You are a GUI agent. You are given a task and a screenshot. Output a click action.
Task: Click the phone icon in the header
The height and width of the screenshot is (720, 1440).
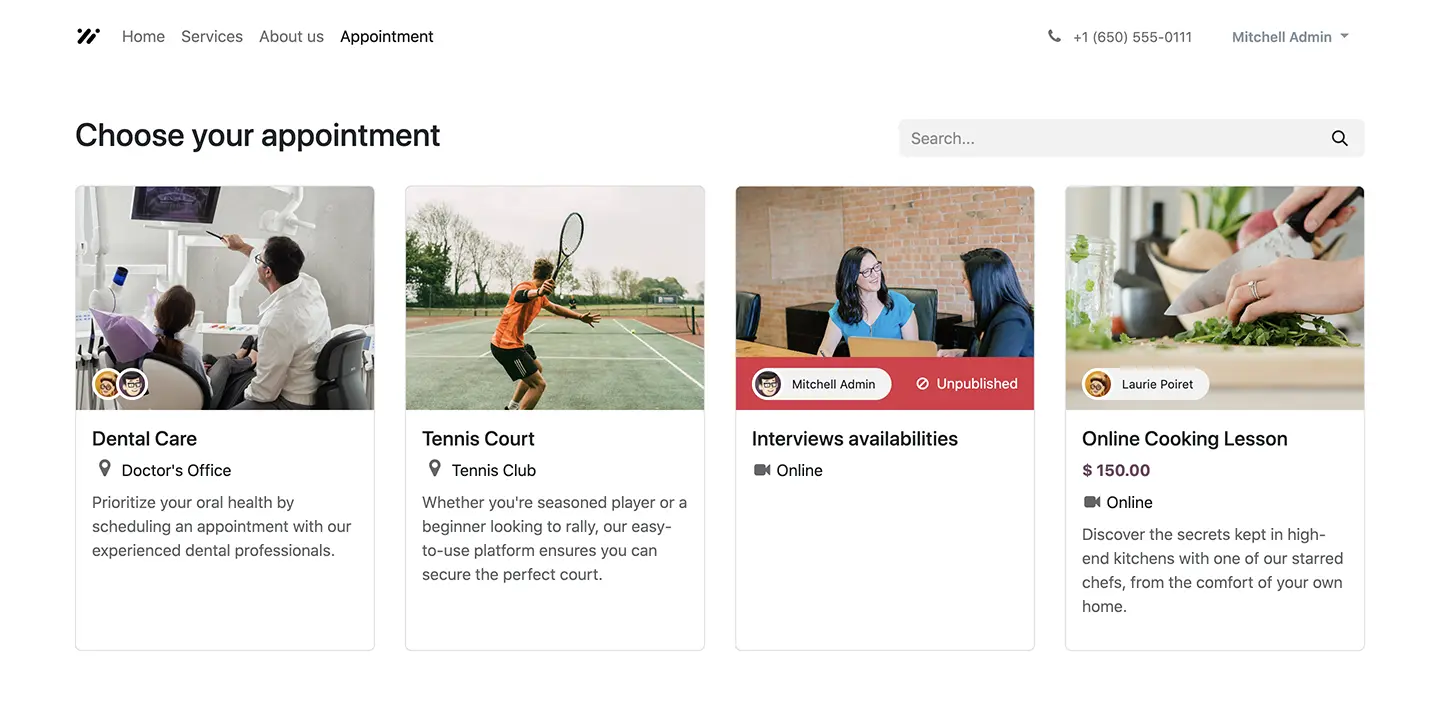[1054, 35]
